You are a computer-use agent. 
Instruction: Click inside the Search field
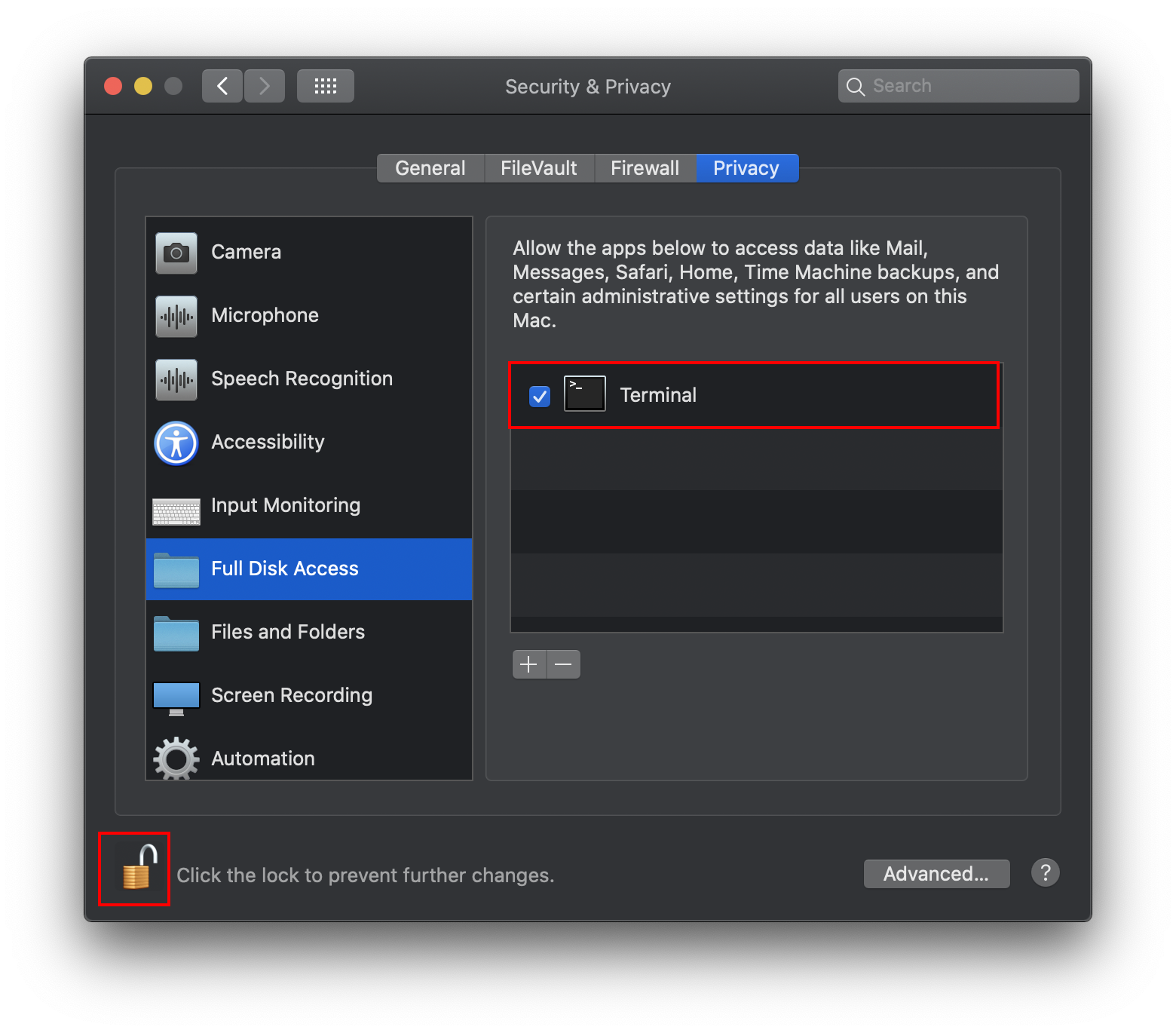coord(957,85)
